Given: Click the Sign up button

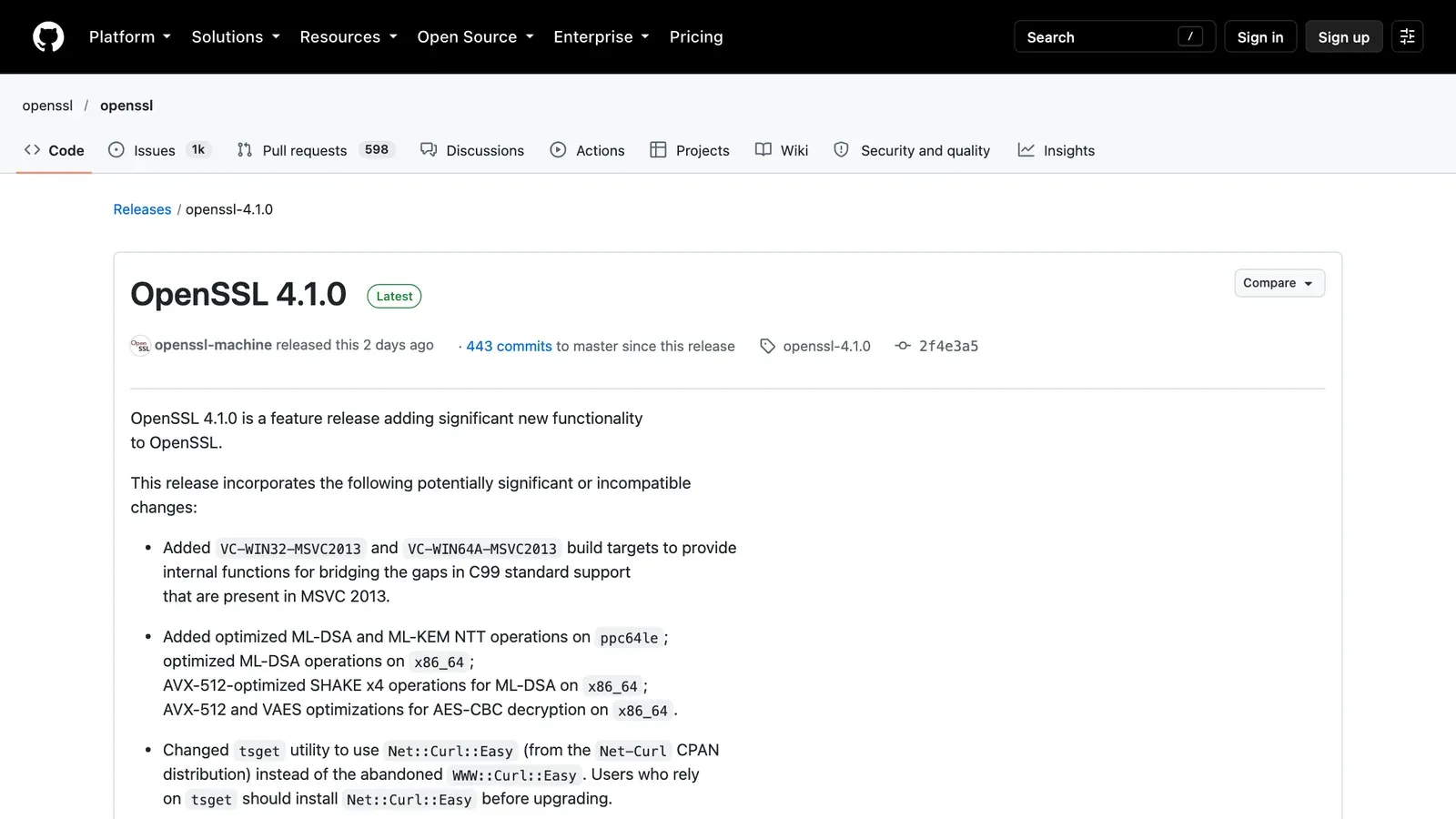Looking at the screenshot, I should [x=1344, y=37].
